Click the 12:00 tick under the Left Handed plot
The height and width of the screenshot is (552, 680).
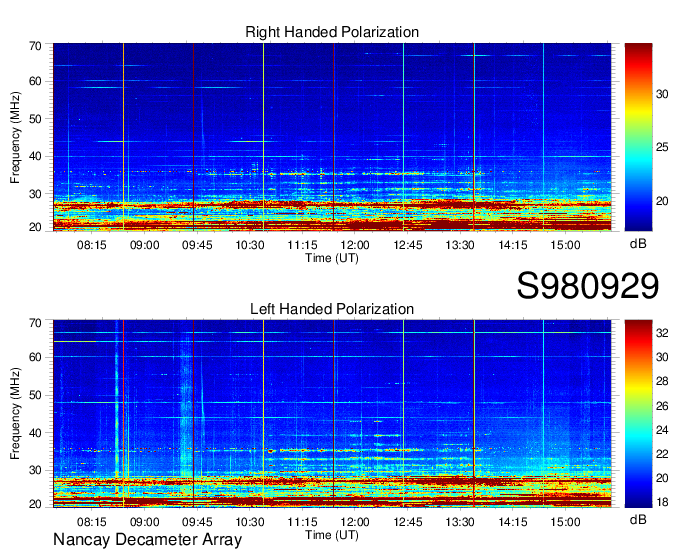pos(355,522)
